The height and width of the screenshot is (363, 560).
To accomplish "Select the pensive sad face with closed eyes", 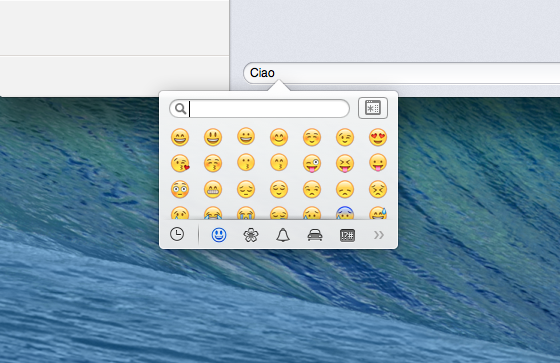I will coord(246,189).
